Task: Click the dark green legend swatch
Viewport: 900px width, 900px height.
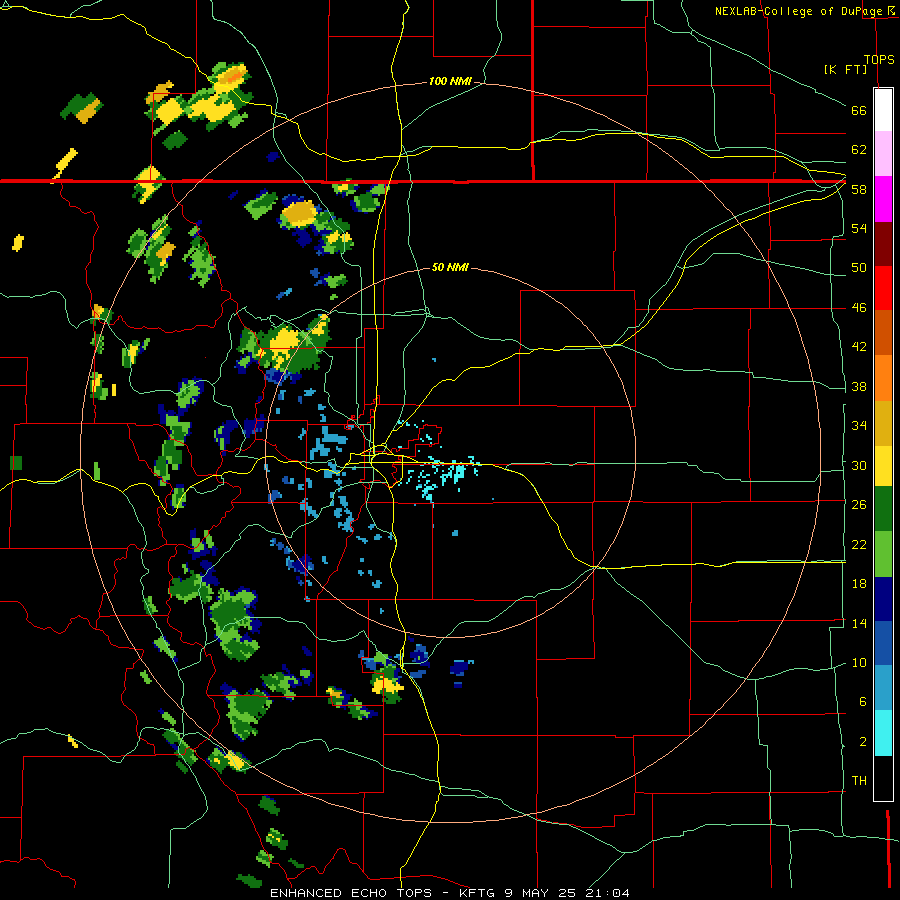Action: click(x=883, y=508)
